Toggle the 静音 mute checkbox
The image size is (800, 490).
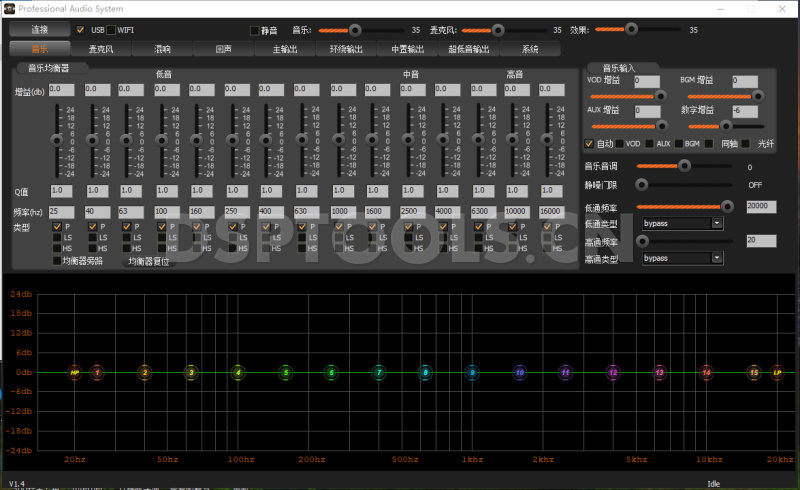click(254, 30)
